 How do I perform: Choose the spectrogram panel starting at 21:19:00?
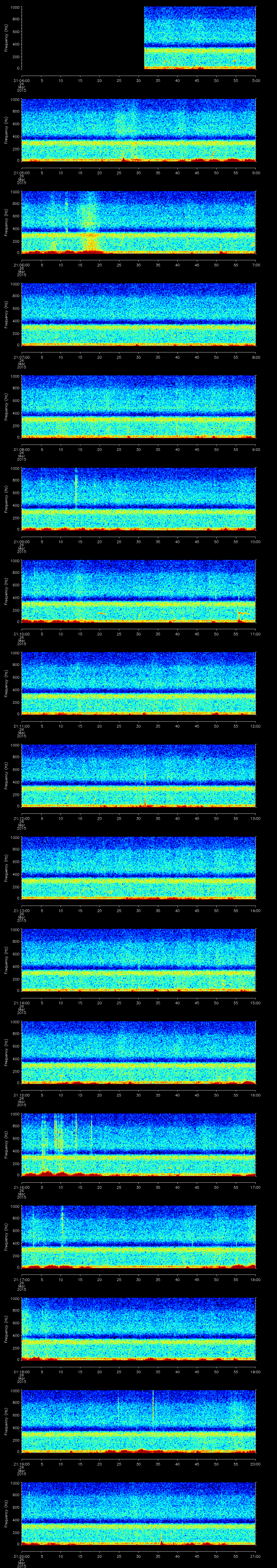139,1421
